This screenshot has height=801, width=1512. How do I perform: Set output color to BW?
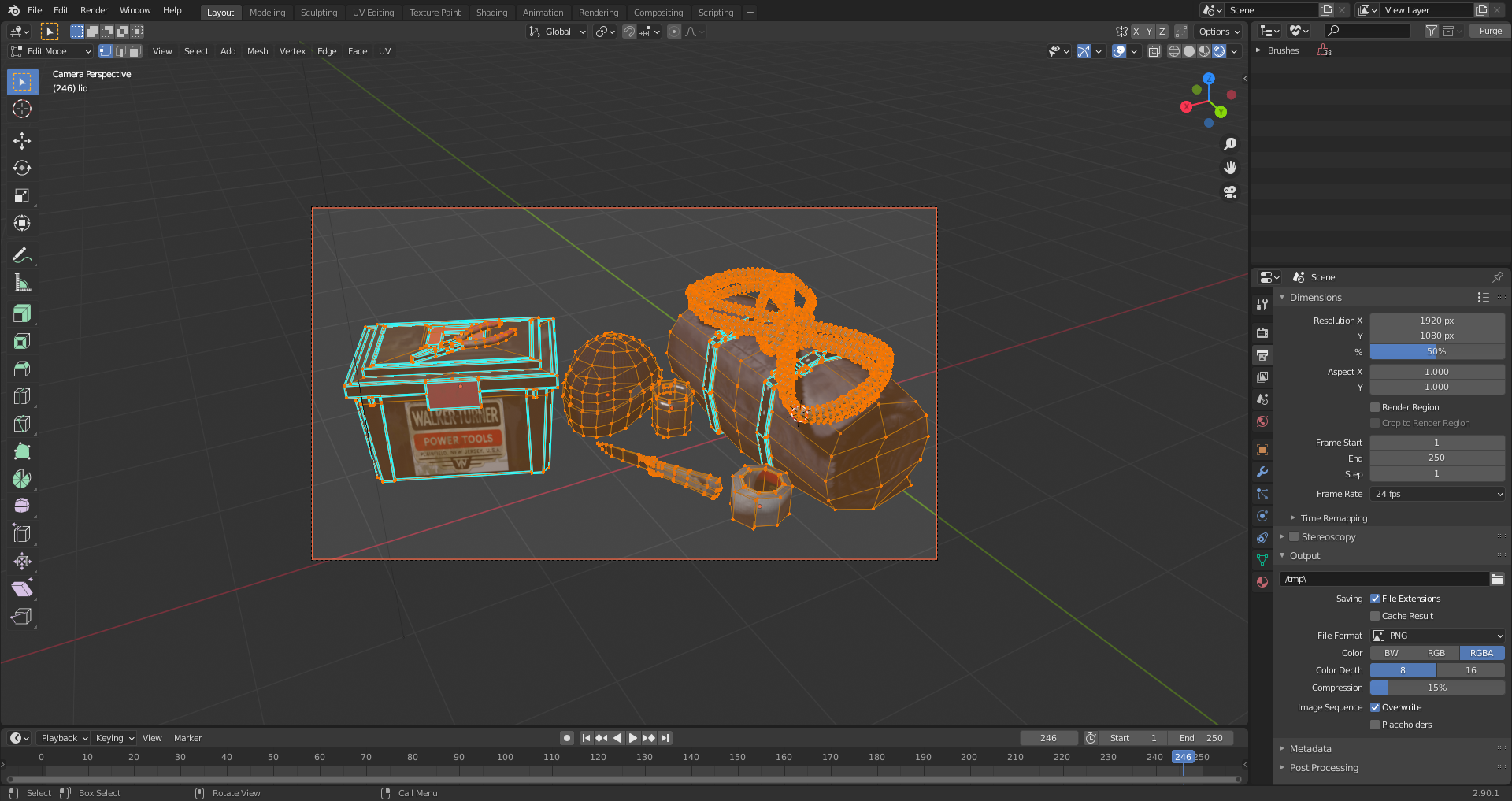pos(1391,653)
